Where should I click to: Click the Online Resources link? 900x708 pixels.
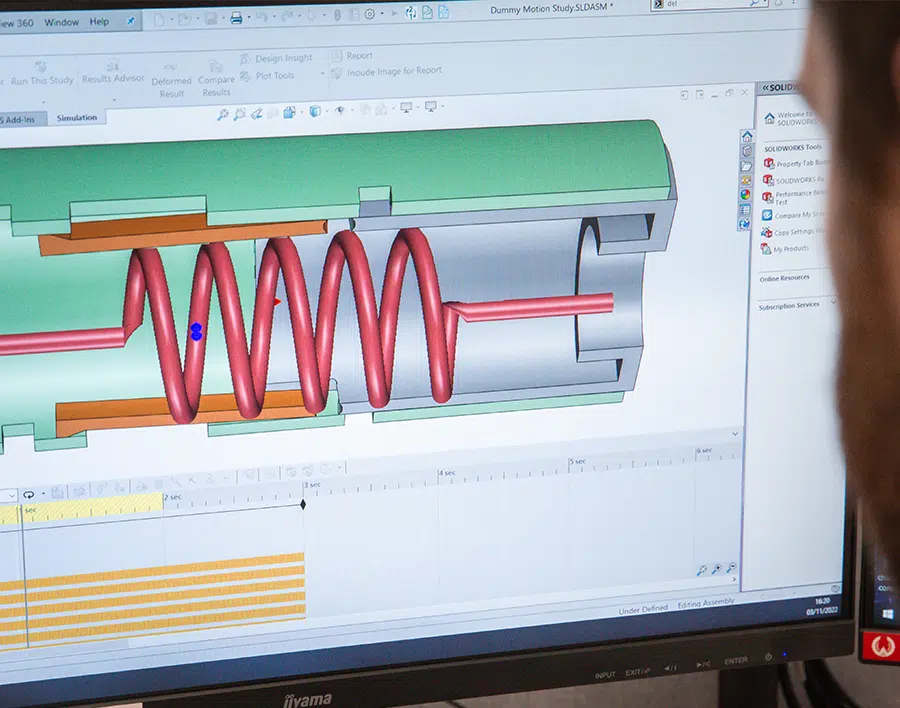coord(785,277)
